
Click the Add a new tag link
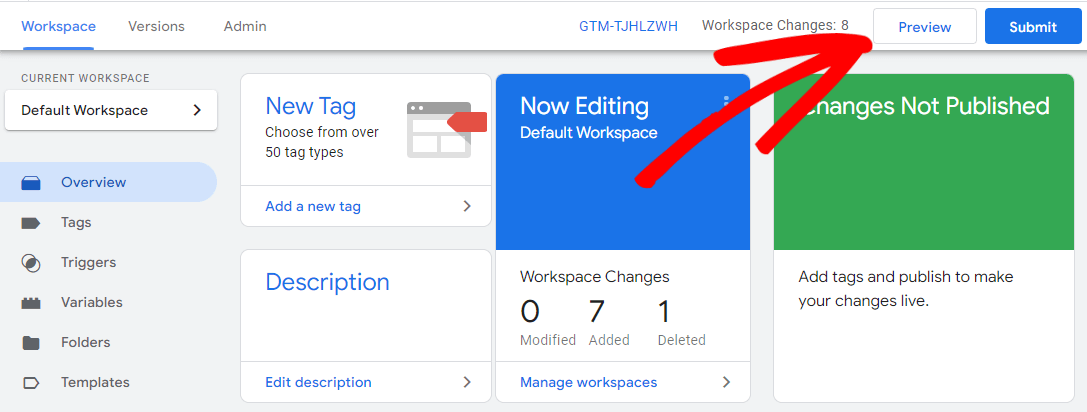pyautogui.click(x=313, y=206)
